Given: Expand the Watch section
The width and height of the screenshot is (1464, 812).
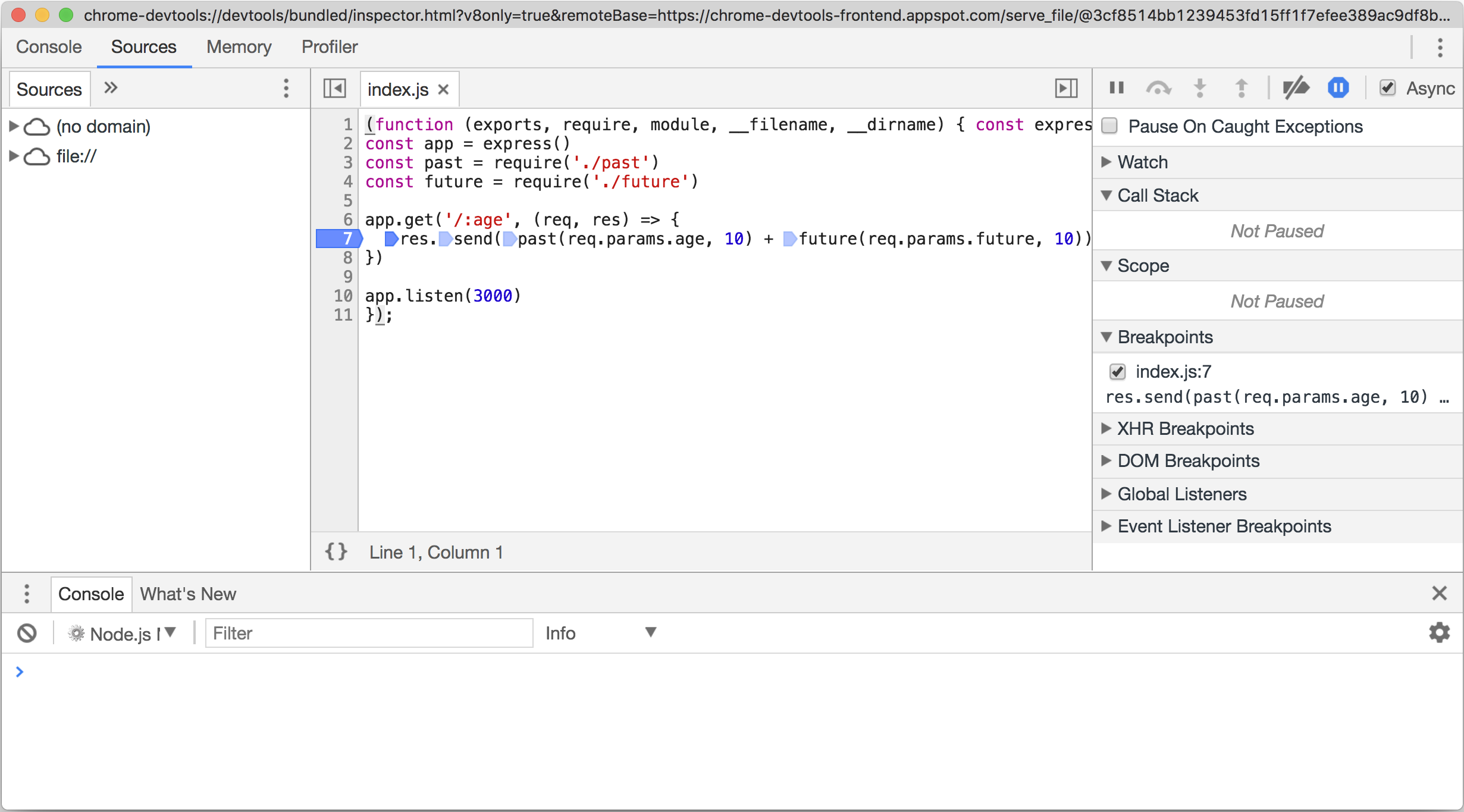Looking at the screenshot, I should [x=1106, y=162].
